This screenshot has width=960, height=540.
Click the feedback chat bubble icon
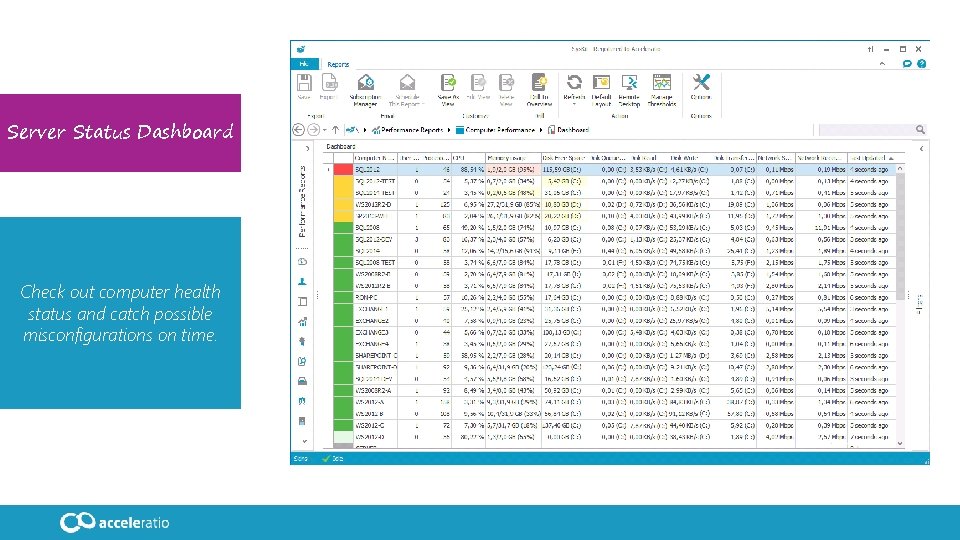[x=907, y=64]
